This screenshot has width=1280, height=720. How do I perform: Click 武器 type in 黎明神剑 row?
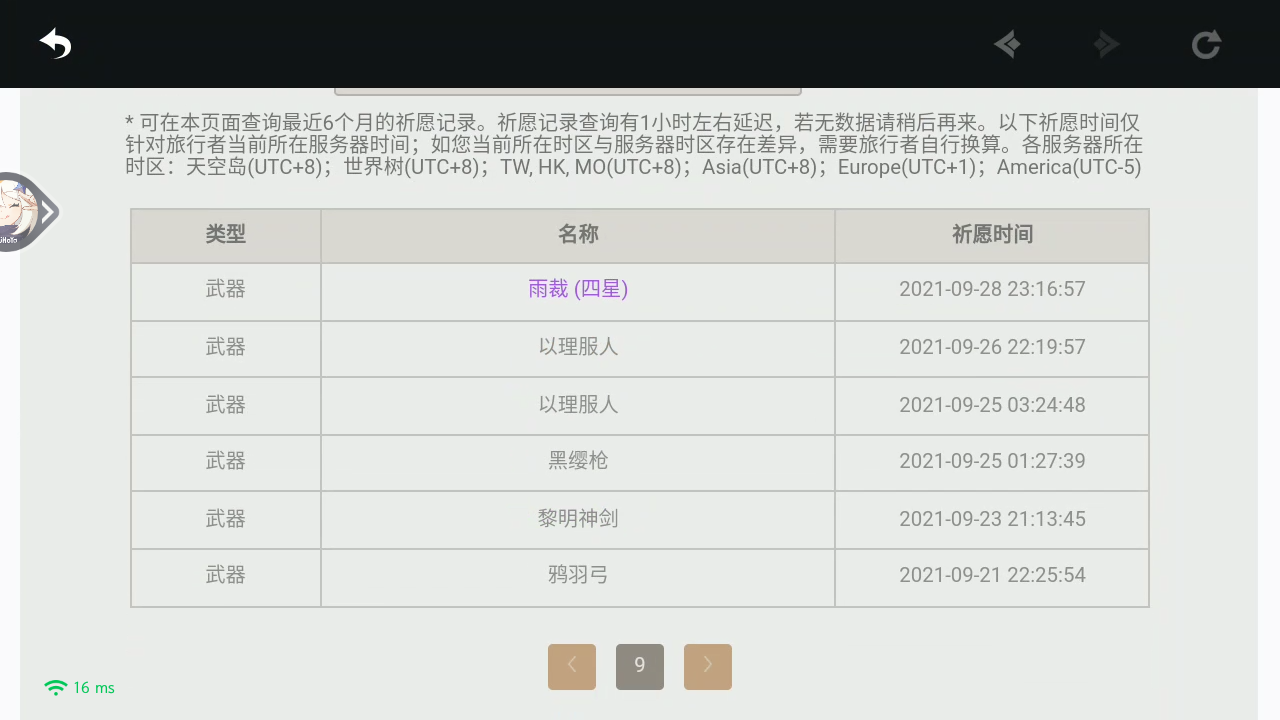coord(226,519)
